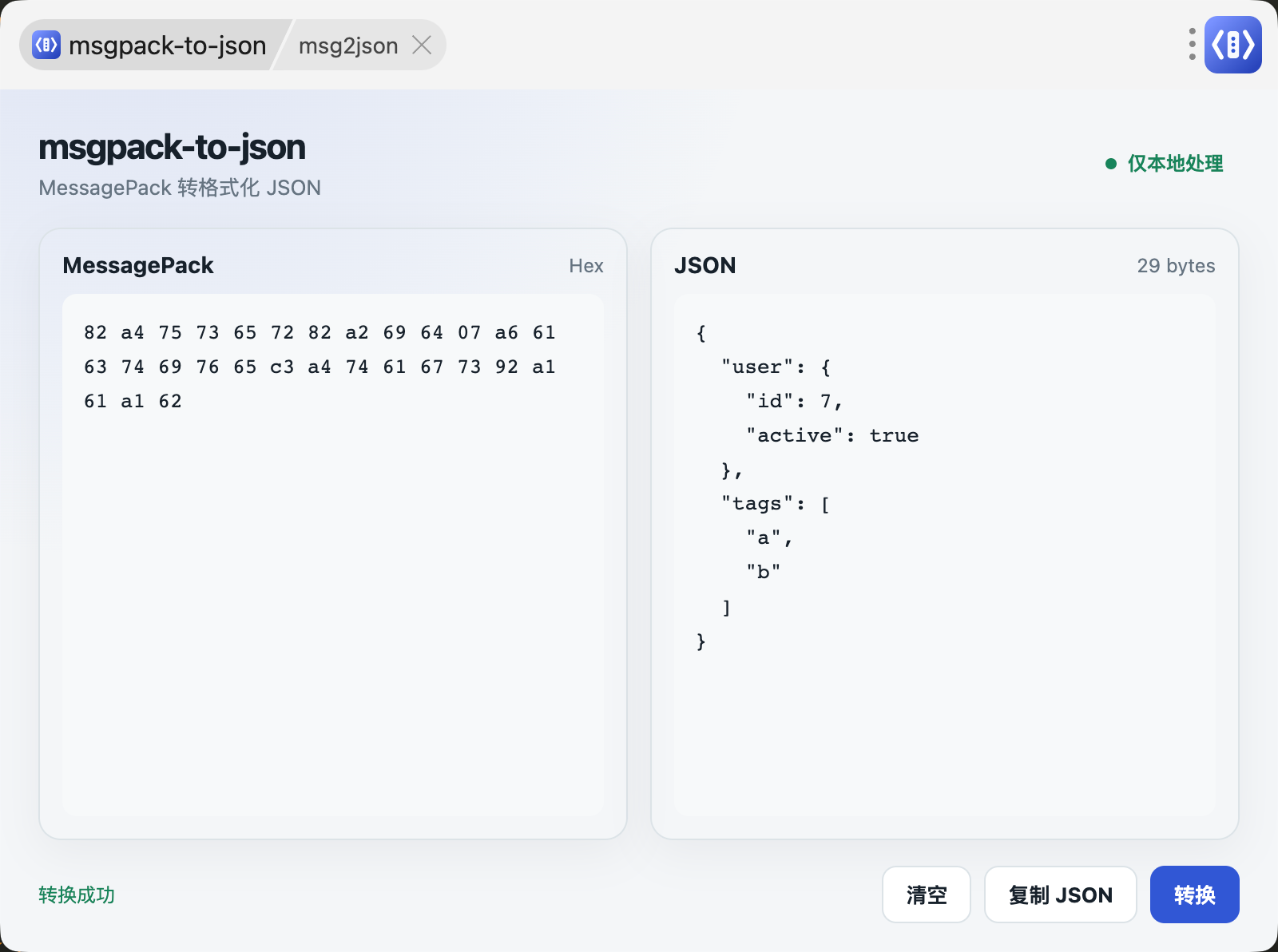Open the three-dot more options menu
1278x952 pixels.
click(x=1192, y=45)
